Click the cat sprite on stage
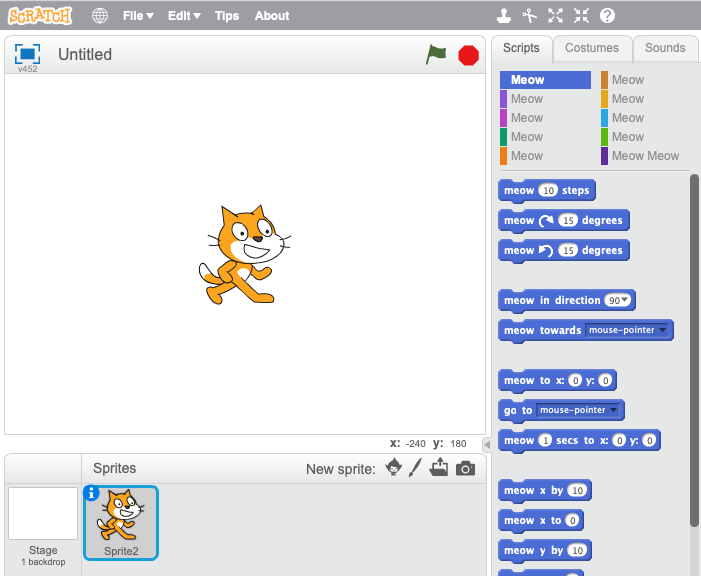701x576 pixels. (244, 255)
